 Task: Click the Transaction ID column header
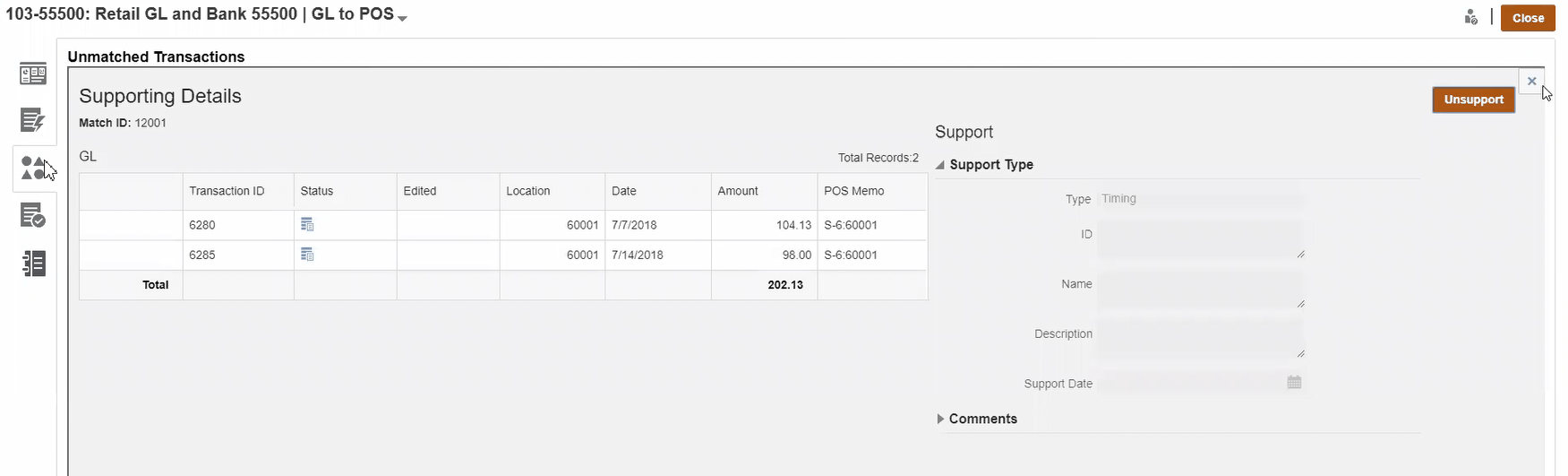[x=227, y=191]
